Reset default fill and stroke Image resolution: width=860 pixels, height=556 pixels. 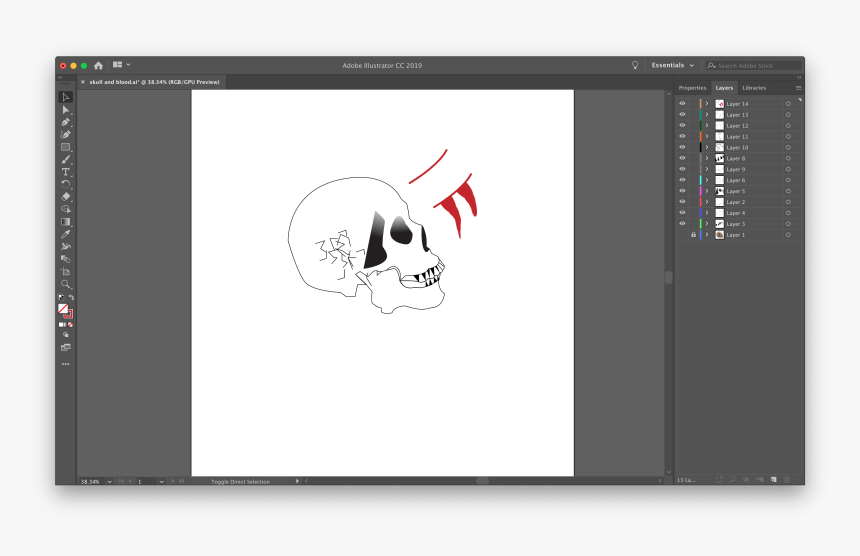61,297
